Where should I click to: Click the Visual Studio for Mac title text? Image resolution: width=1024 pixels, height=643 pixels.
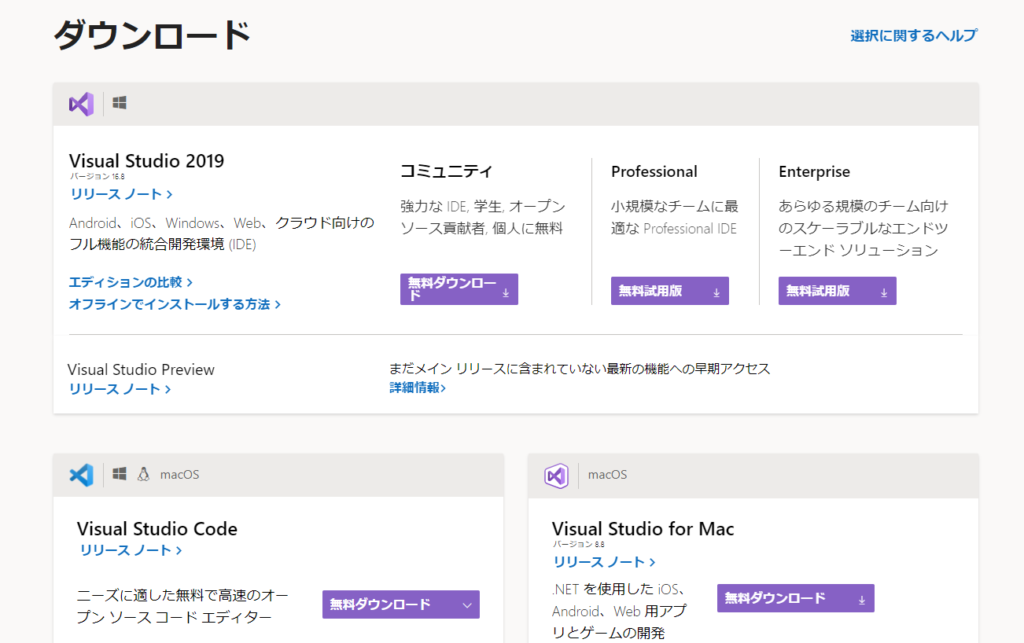[643, 529]
